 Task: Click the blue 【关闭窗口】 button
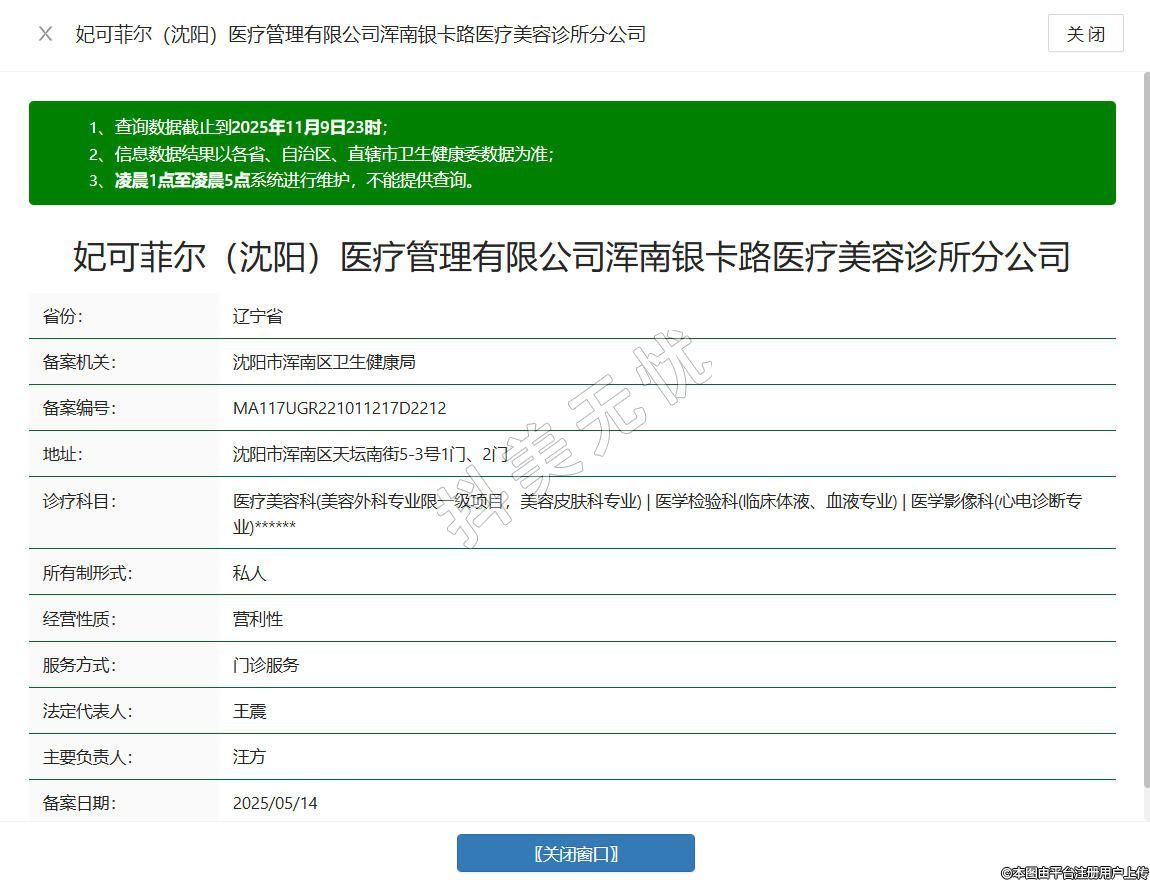click(575, 853)
